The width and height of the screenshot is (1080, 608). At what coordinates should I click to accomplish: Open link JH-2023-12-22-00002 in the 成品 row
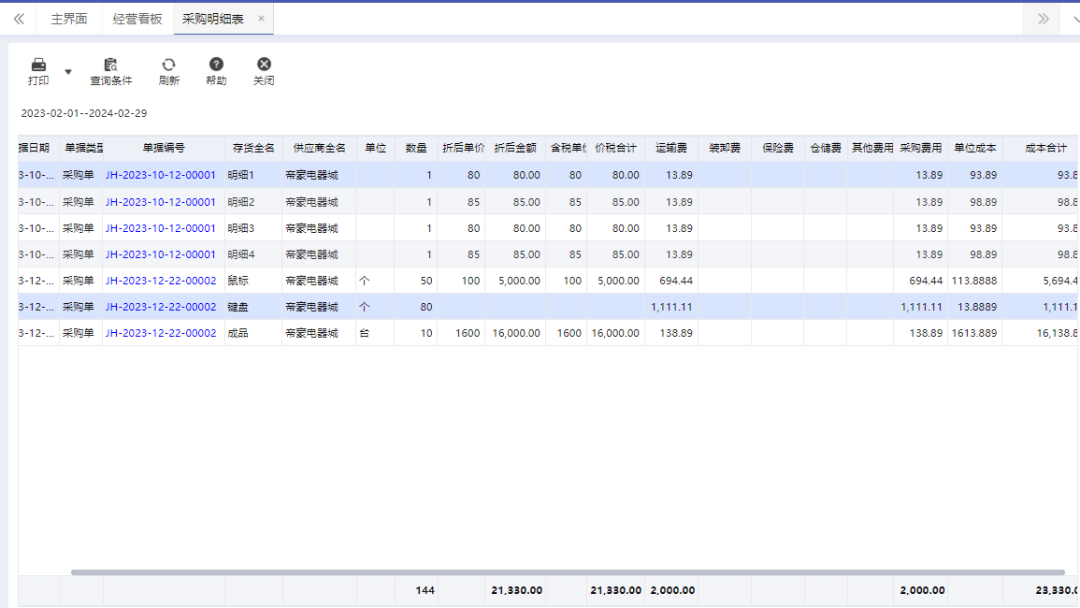point(160,333)
